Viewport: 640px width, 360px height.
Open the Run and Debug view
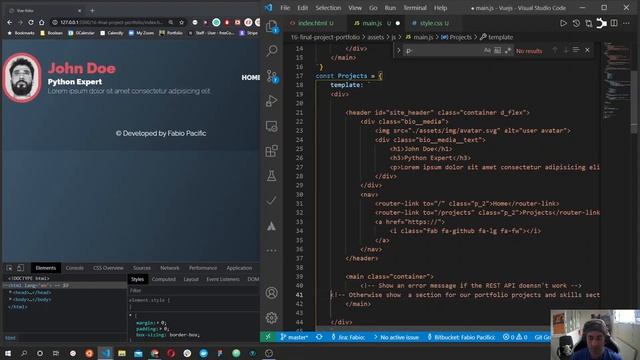coord(271,101)
